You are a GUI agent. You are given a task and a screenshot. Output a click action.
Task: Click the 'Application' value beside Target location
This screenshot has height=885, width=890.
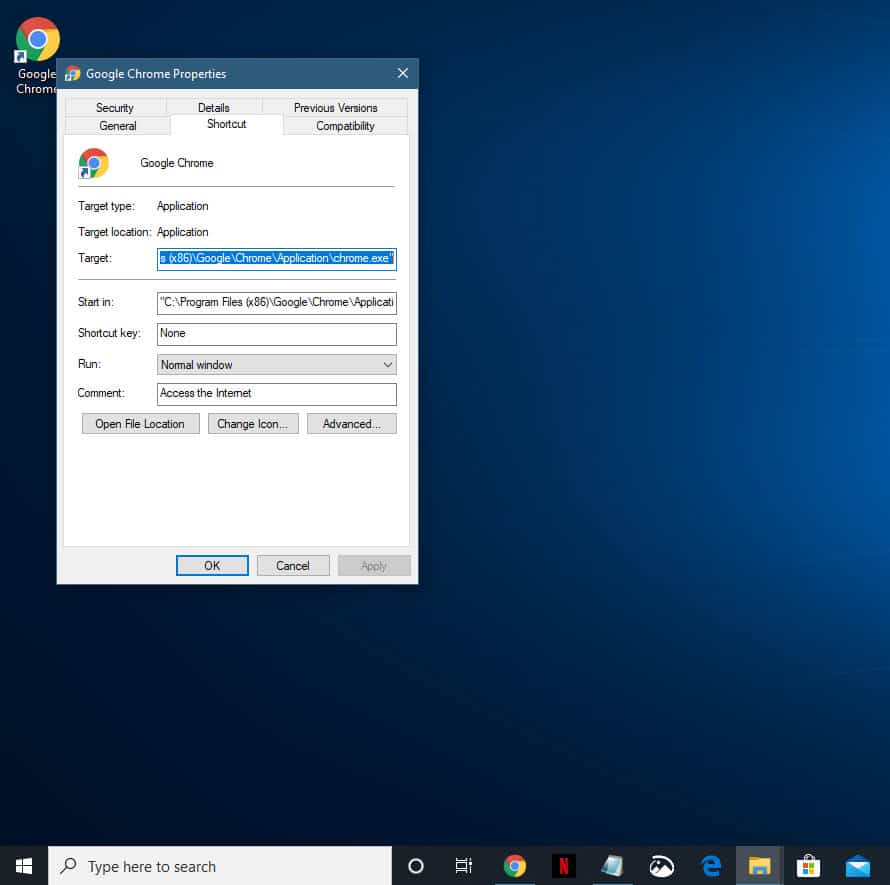[x=183, y=232]
